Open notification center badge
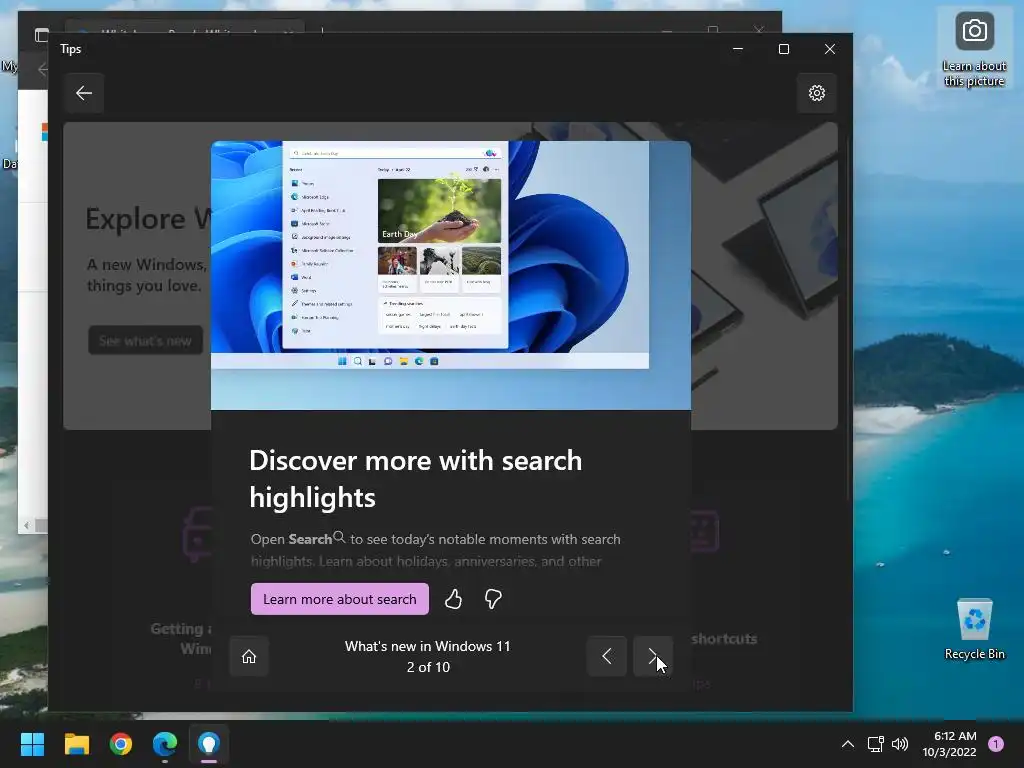Screen dimensions: 1024x768 (x=996, y=744)
